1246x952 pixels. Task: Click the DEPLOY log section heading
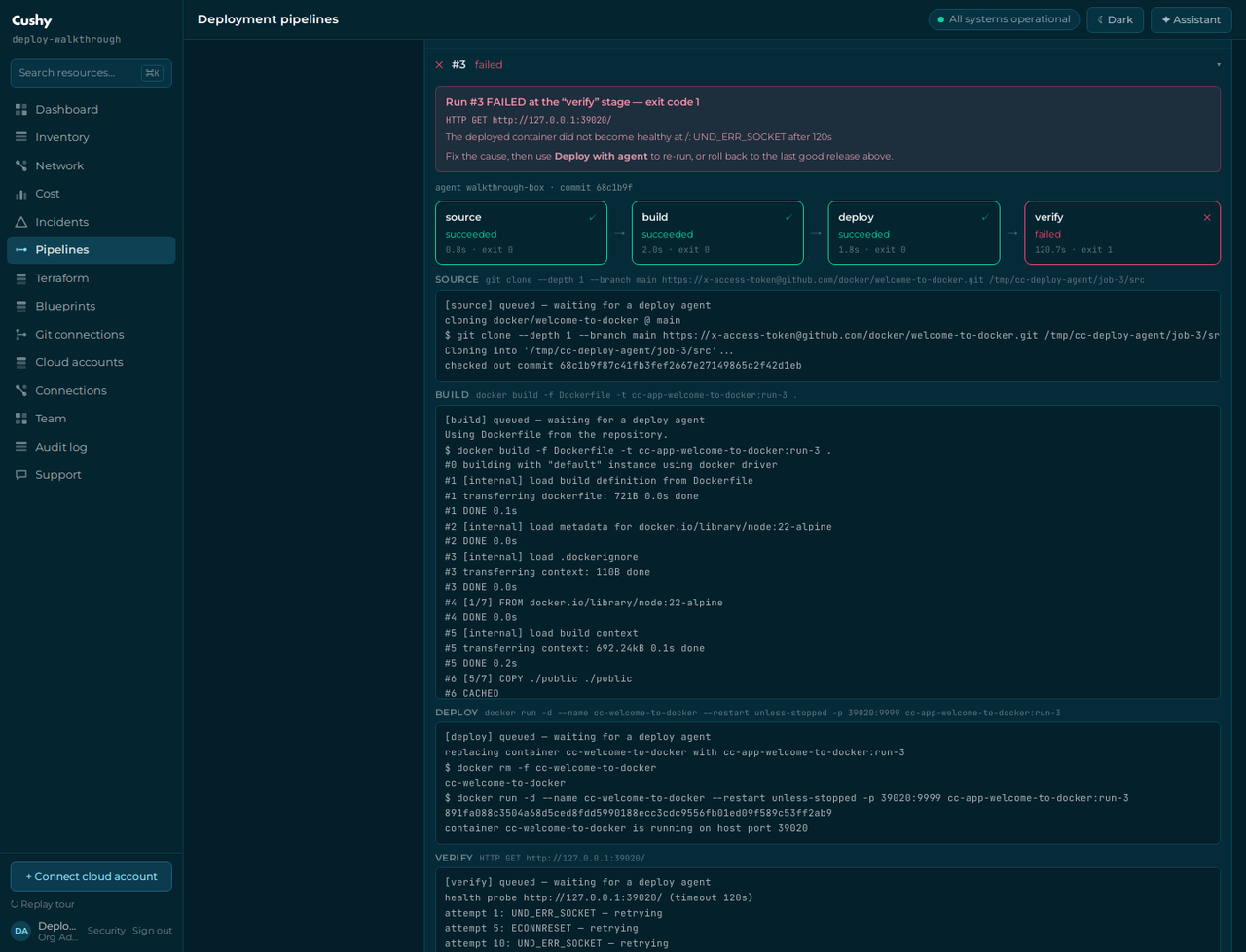457,713
